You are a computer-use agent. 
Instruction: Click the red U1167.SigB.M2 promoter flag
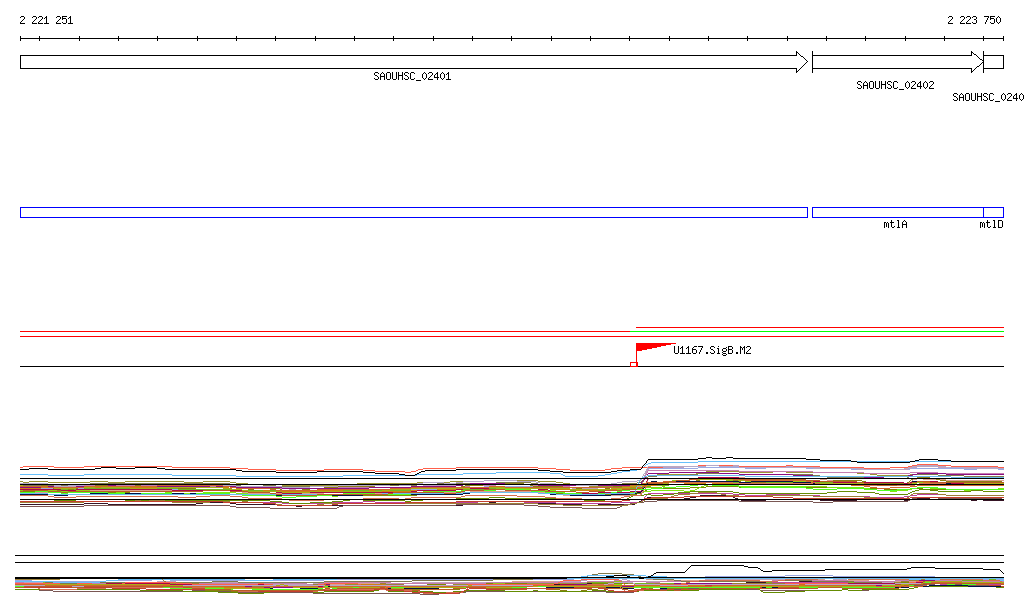coord(650,347)
